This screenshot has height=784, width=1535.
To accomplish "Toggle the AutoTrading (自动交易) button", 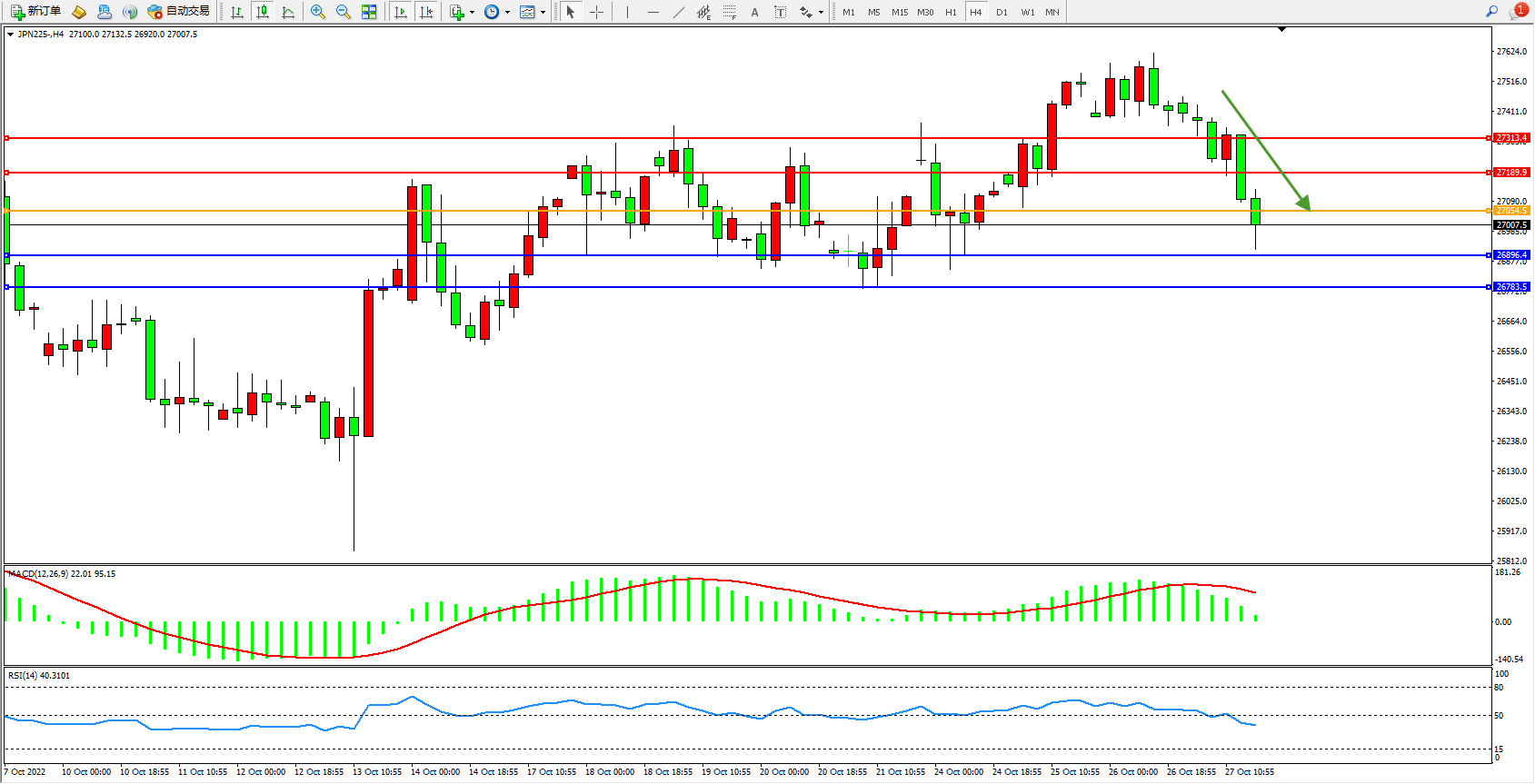I will (179, 12).
